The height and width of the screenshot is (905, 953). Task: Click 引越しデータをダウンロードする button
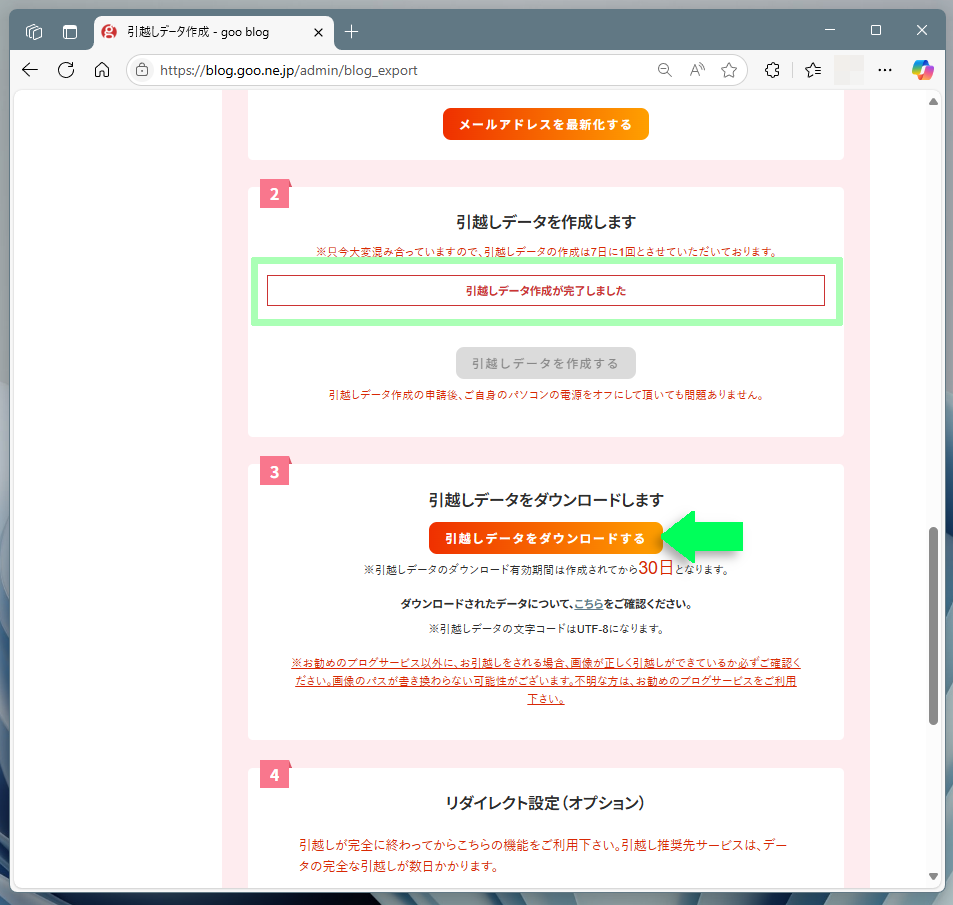point(545,538)
